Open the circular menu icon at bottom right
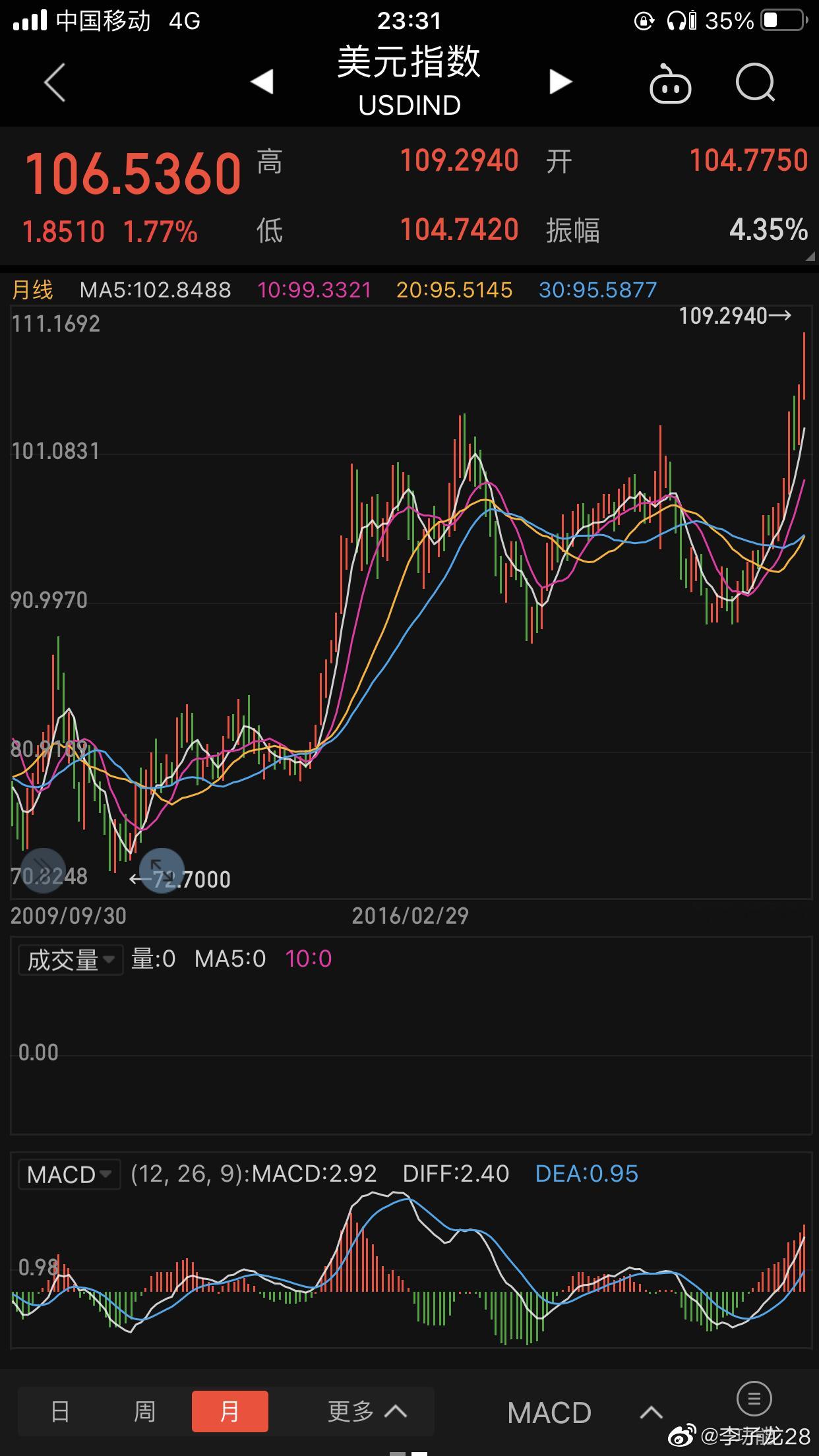Screen dimensions: 819x1456 754,1398
